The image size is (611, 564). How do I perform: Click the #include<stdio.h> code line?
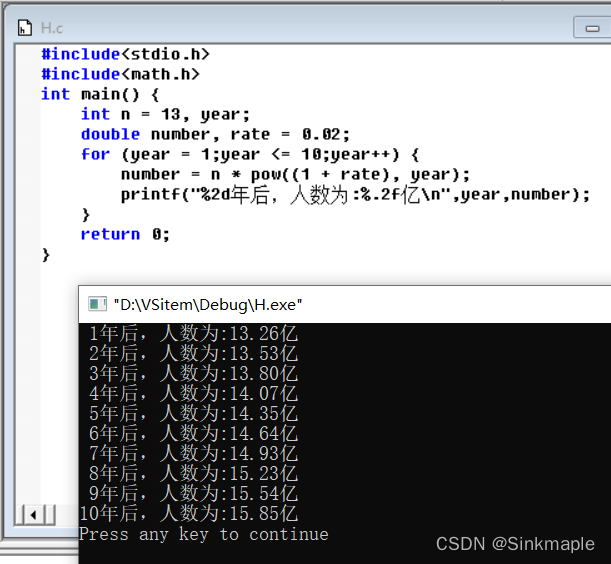pos(125,54)
